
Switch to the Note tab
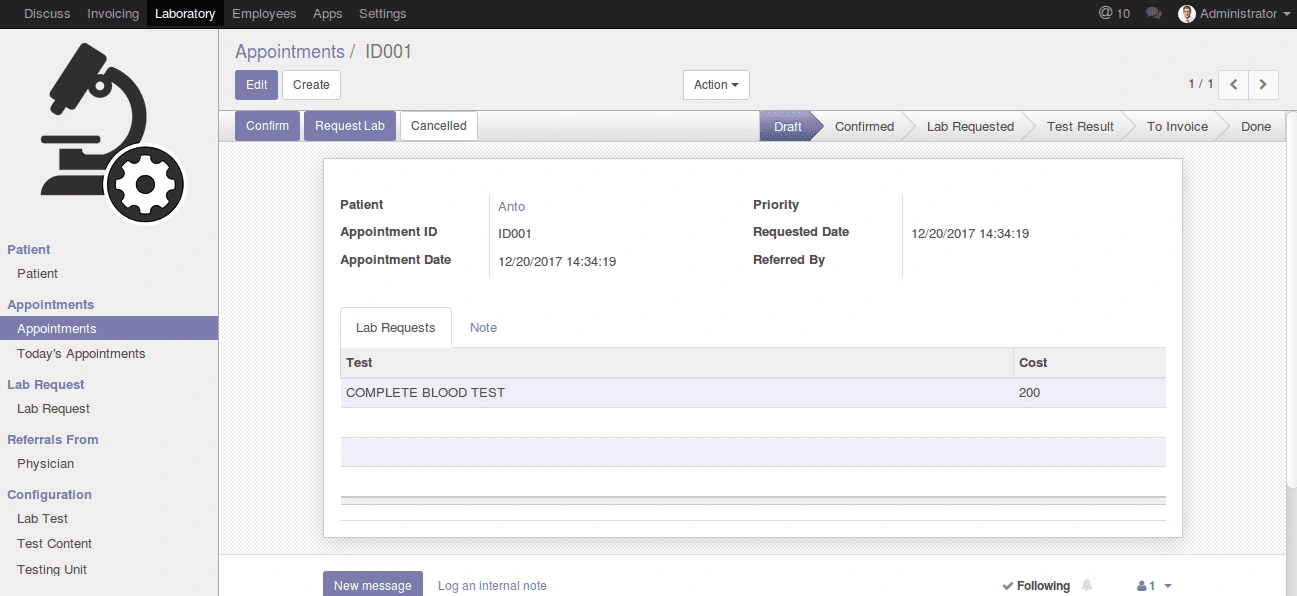pos(483,327)
